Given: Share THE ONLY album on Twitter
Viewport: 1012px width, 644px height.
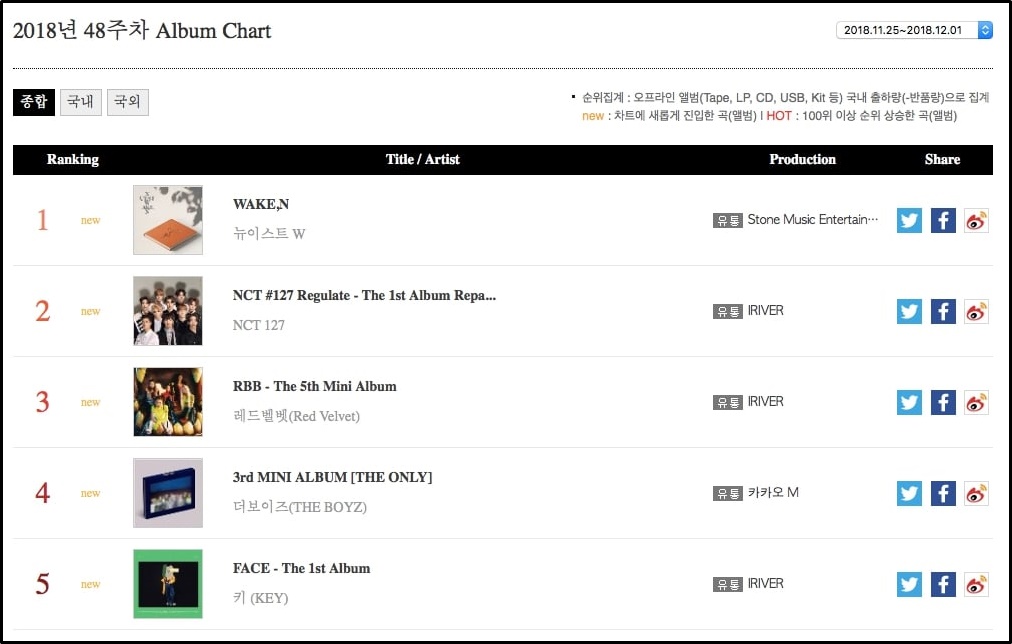Looking at the screenshot, I should 909,493.
